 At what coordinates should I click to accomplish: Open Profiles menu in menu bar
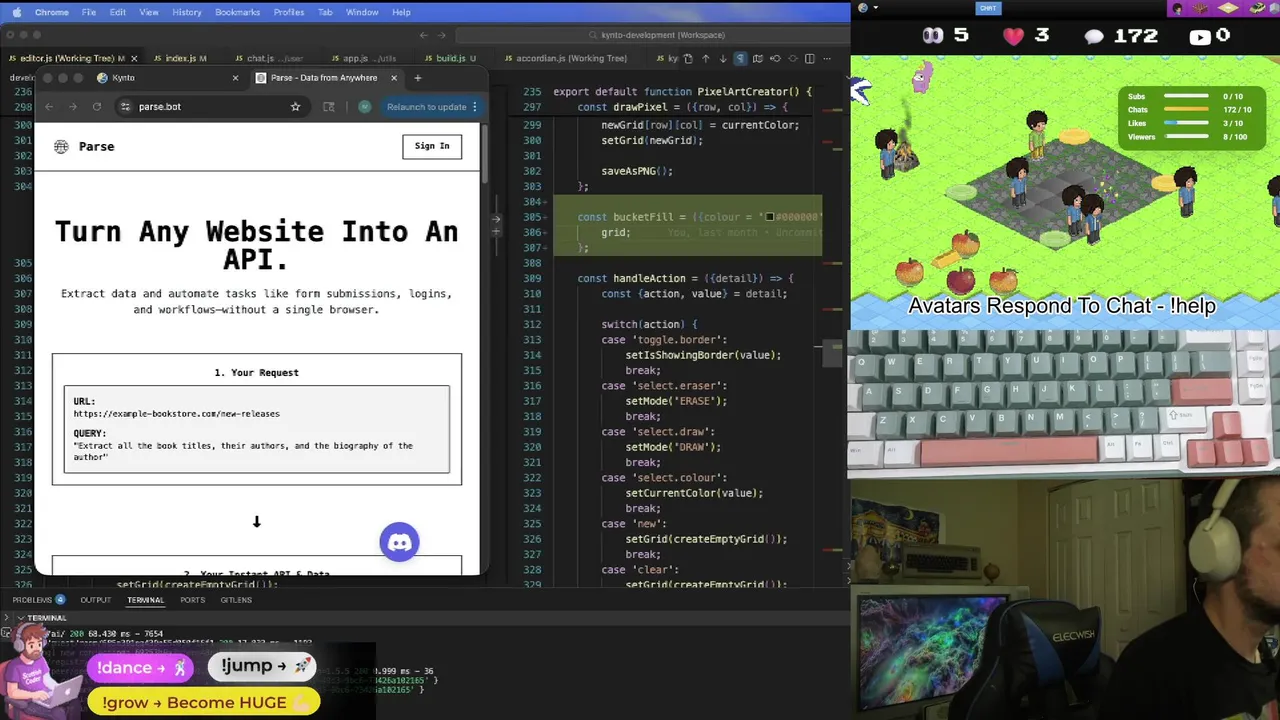click(289, 12)
